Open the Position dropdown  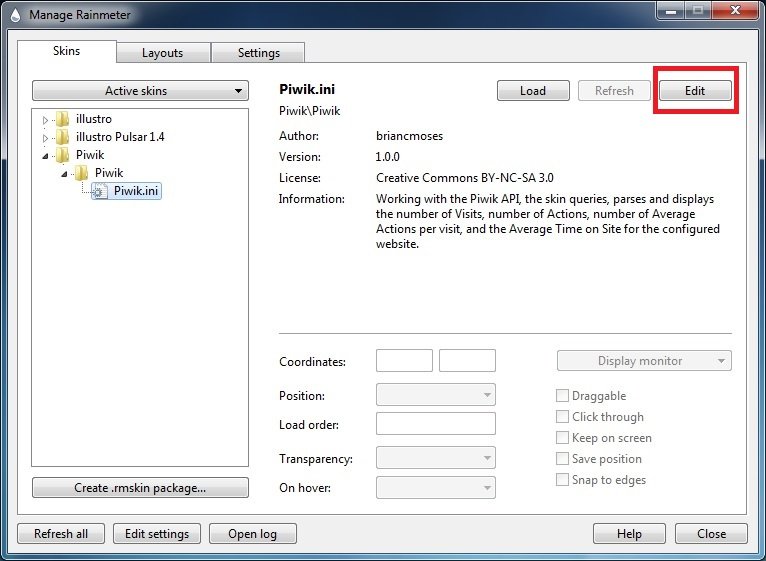coord(436,395)
